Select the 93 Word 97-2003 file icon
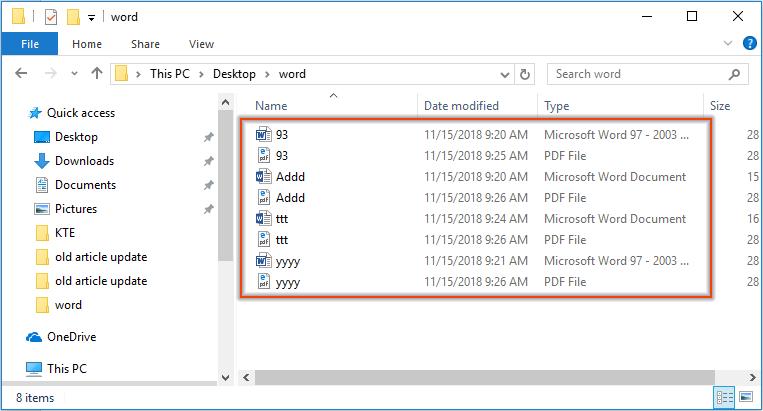This screenshot has width=763, height=411. point(263,134)
